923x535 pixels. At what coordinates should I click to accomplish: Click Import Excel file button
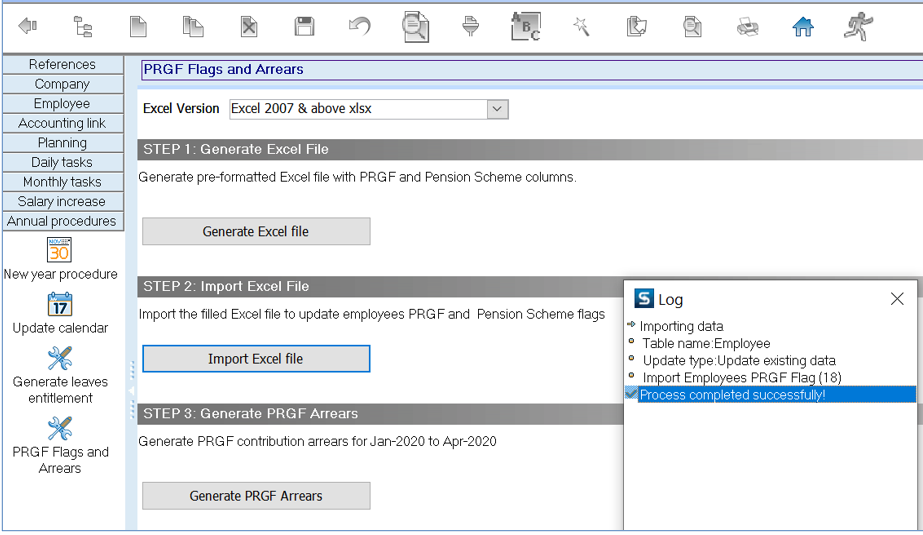coord(256,359)
